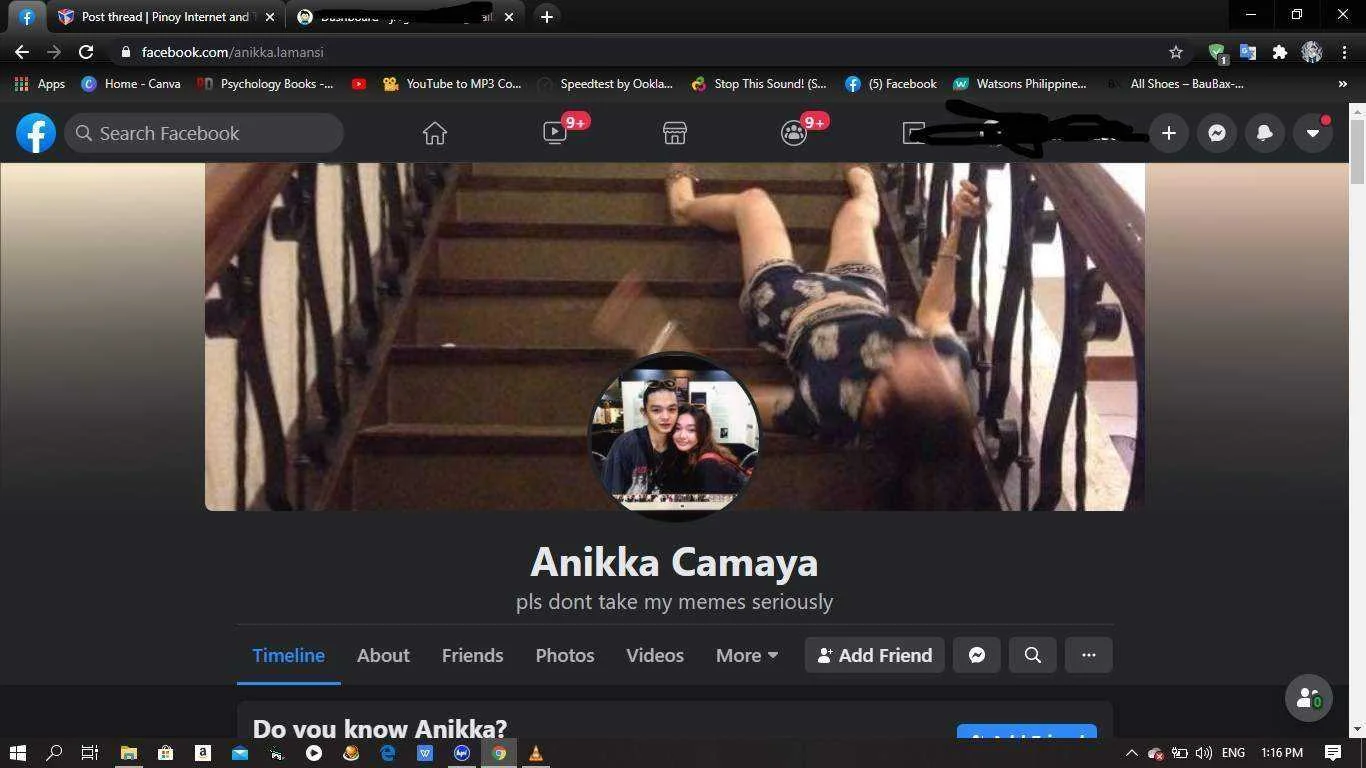This screenshot has width=1366, height=768.
Task: Open the Marketplace storefront icon
Action: [x=675, y=133]
